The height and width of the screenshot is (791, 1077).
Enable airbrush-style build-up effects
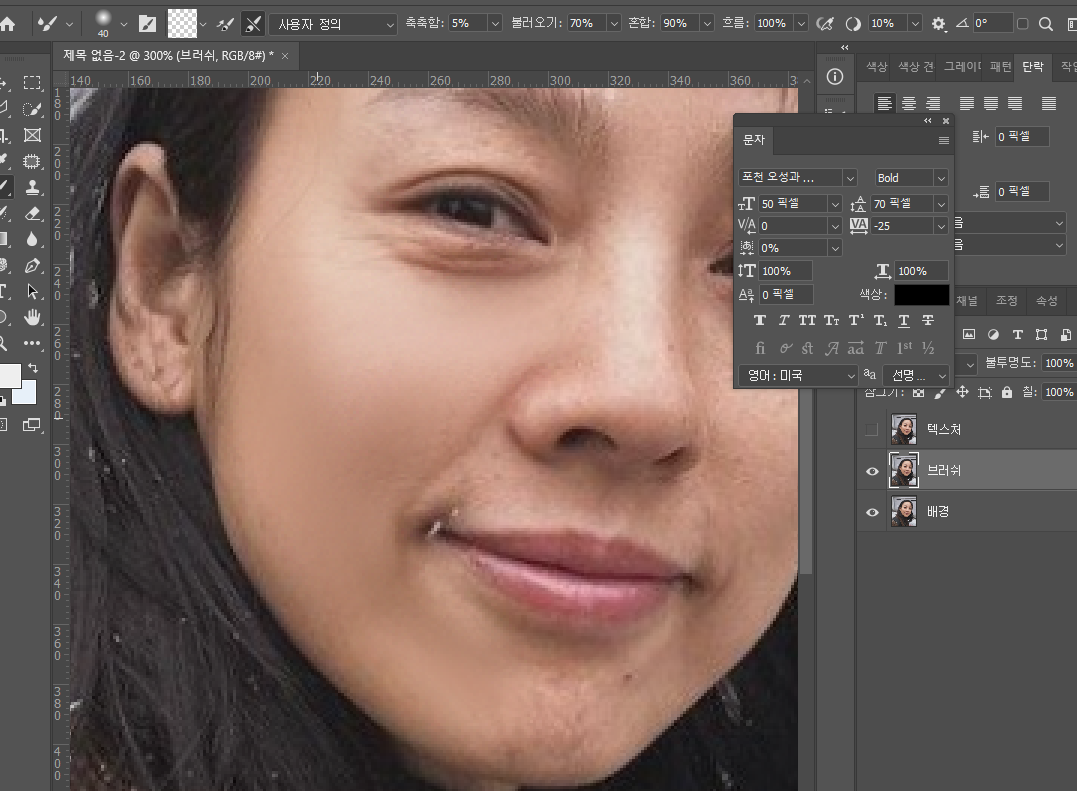[825, 24]
